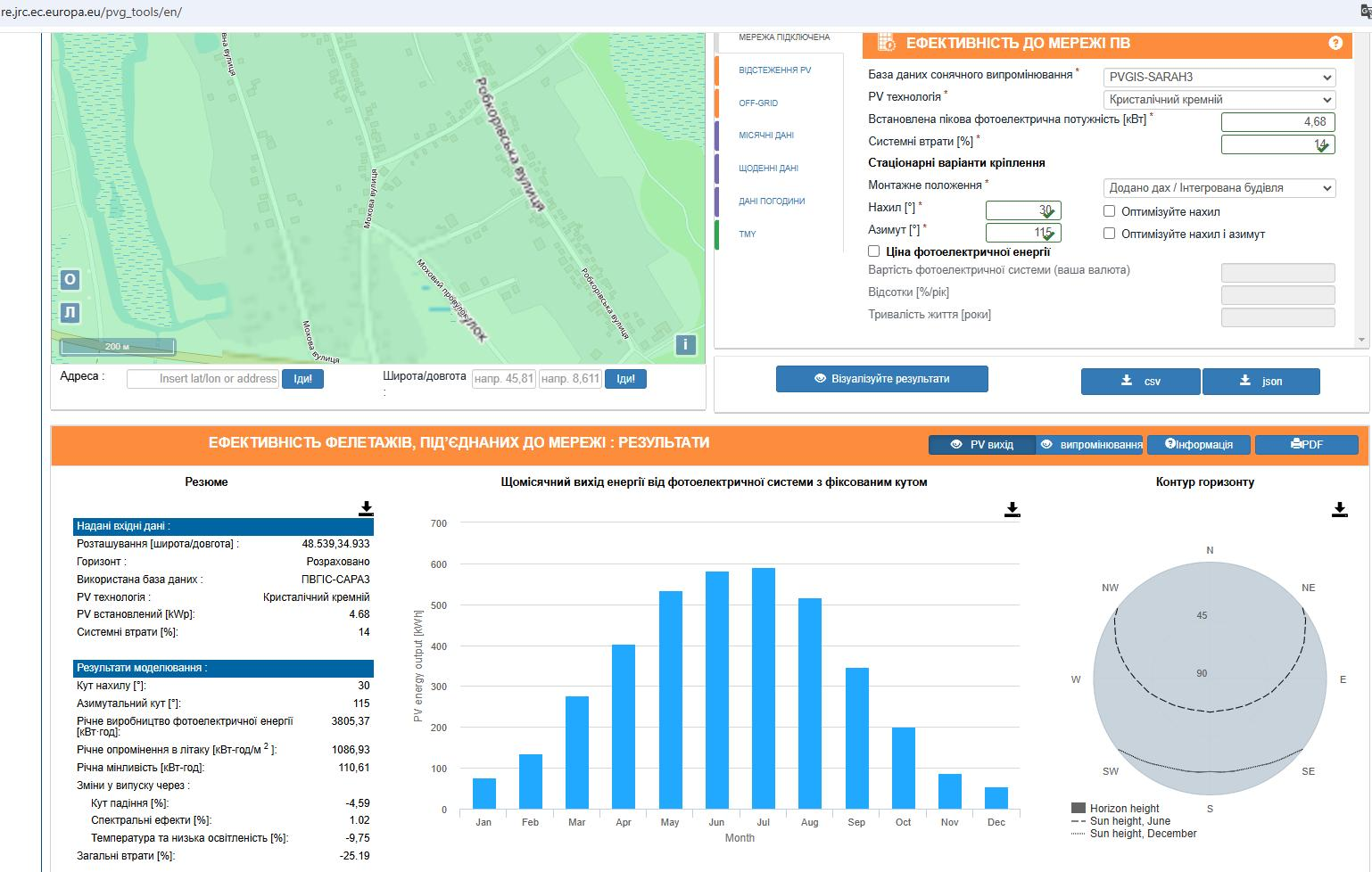Open the PVGIS-SARAH3 radiation database dropdown

click(1219, 78)
